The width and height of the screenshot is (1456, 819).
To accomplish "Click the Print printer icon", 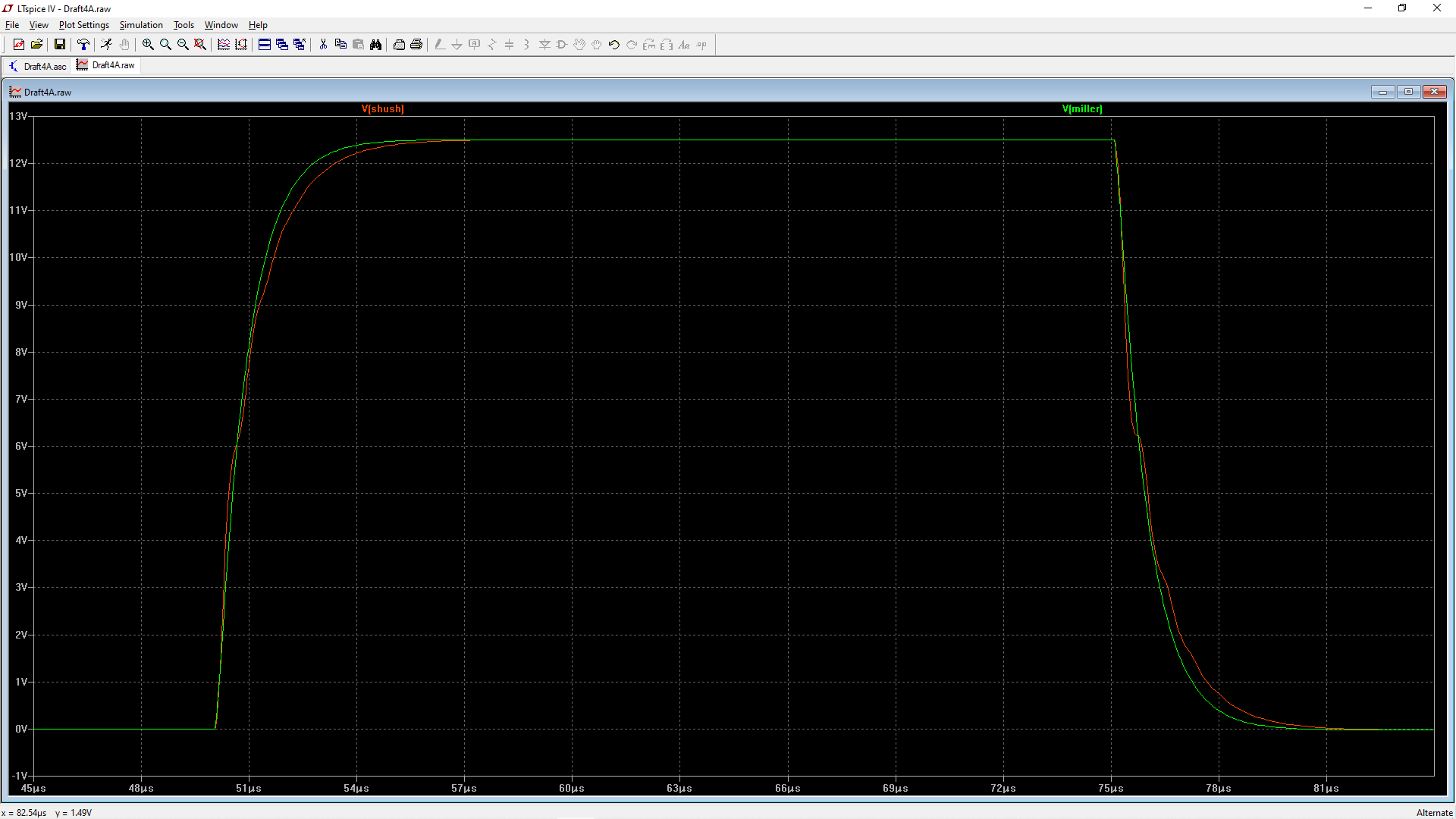I will [416, 45].
